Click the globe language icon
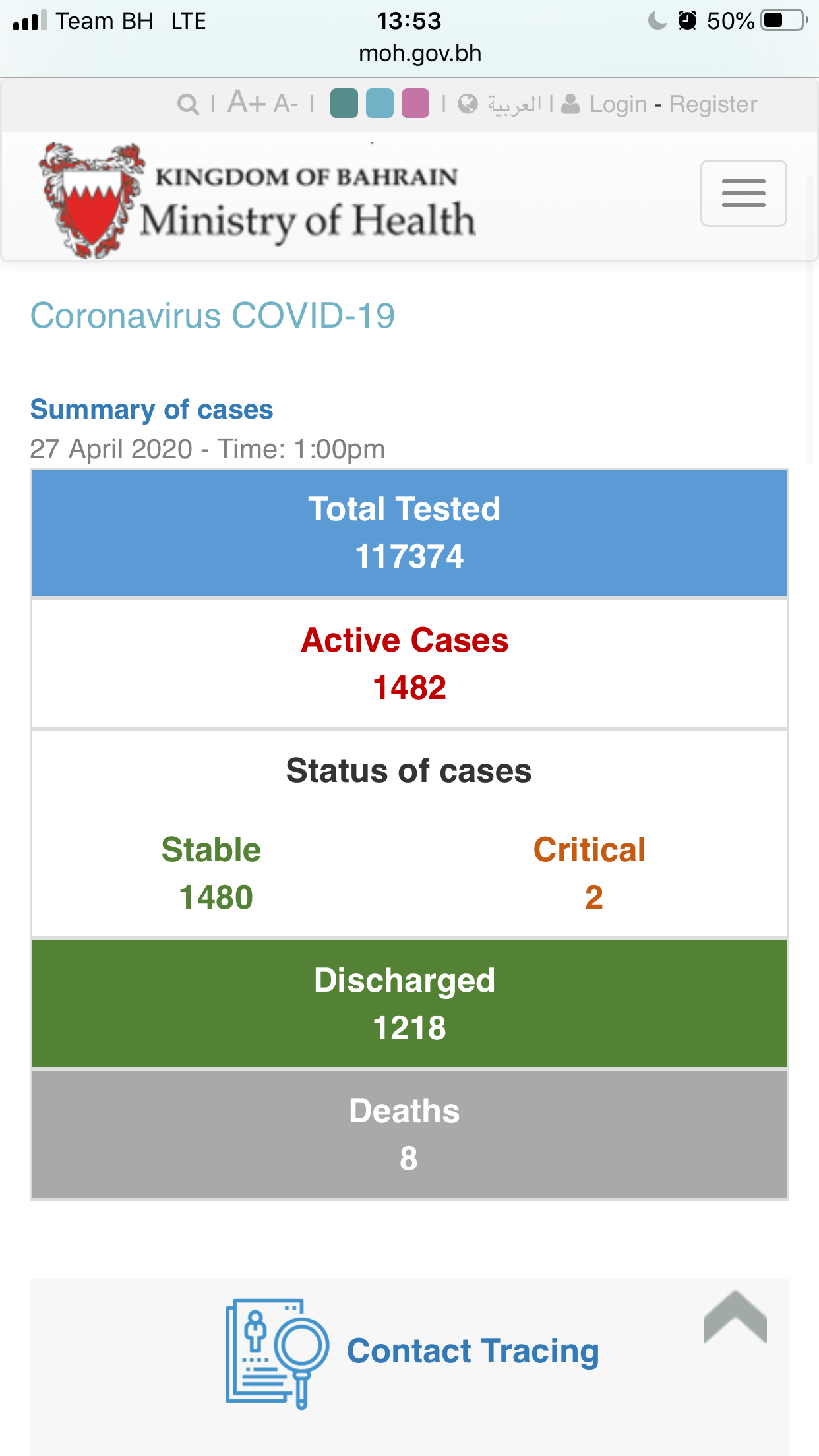This screenshot has width=819, height=1456. (468, 104)
